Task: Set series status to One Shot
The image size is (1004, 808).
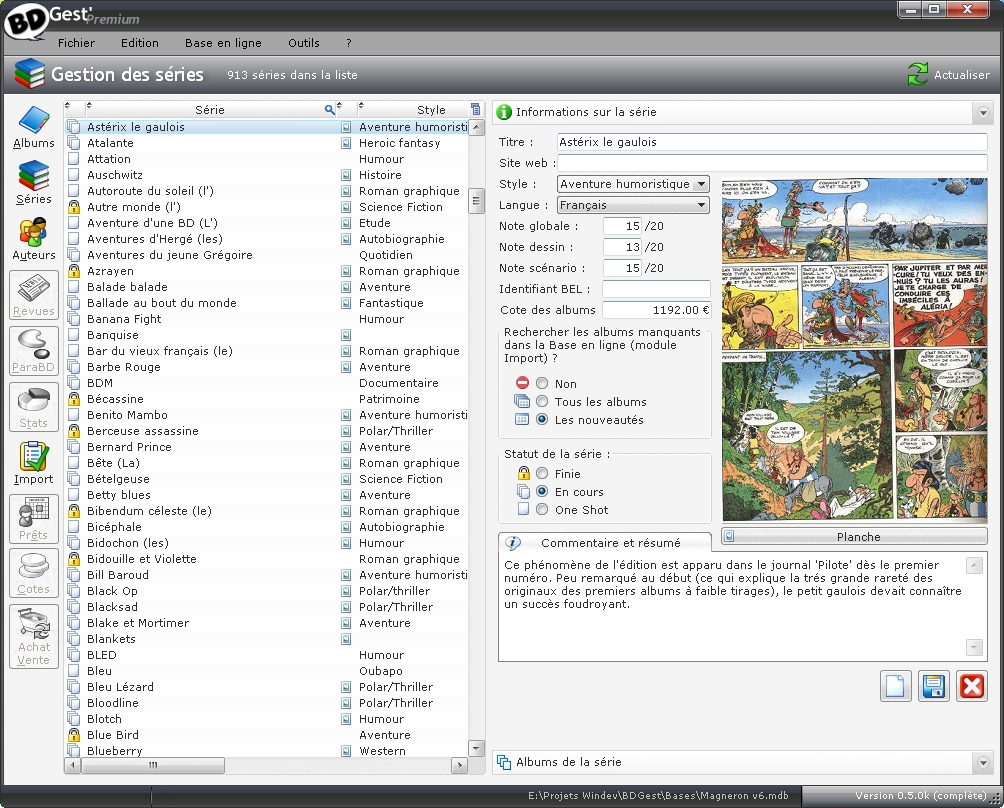Action: [x=542, y=509]
